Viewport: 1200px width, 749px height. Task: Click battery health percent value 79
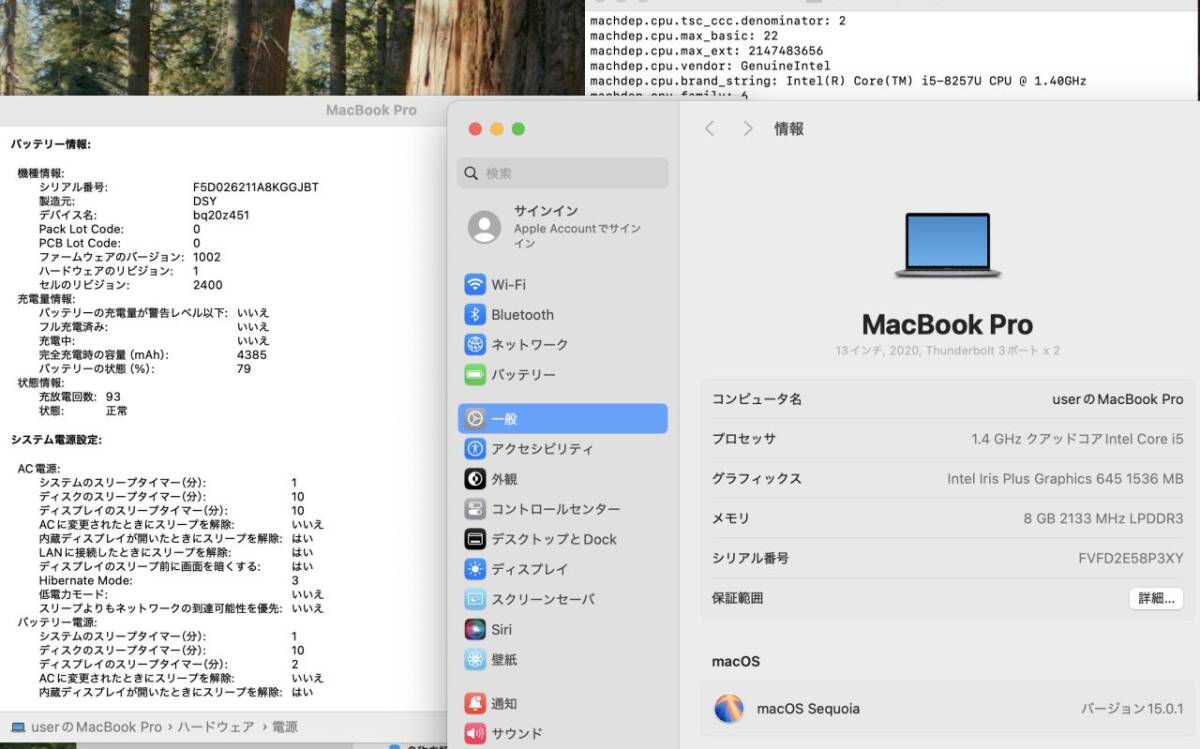244,369
